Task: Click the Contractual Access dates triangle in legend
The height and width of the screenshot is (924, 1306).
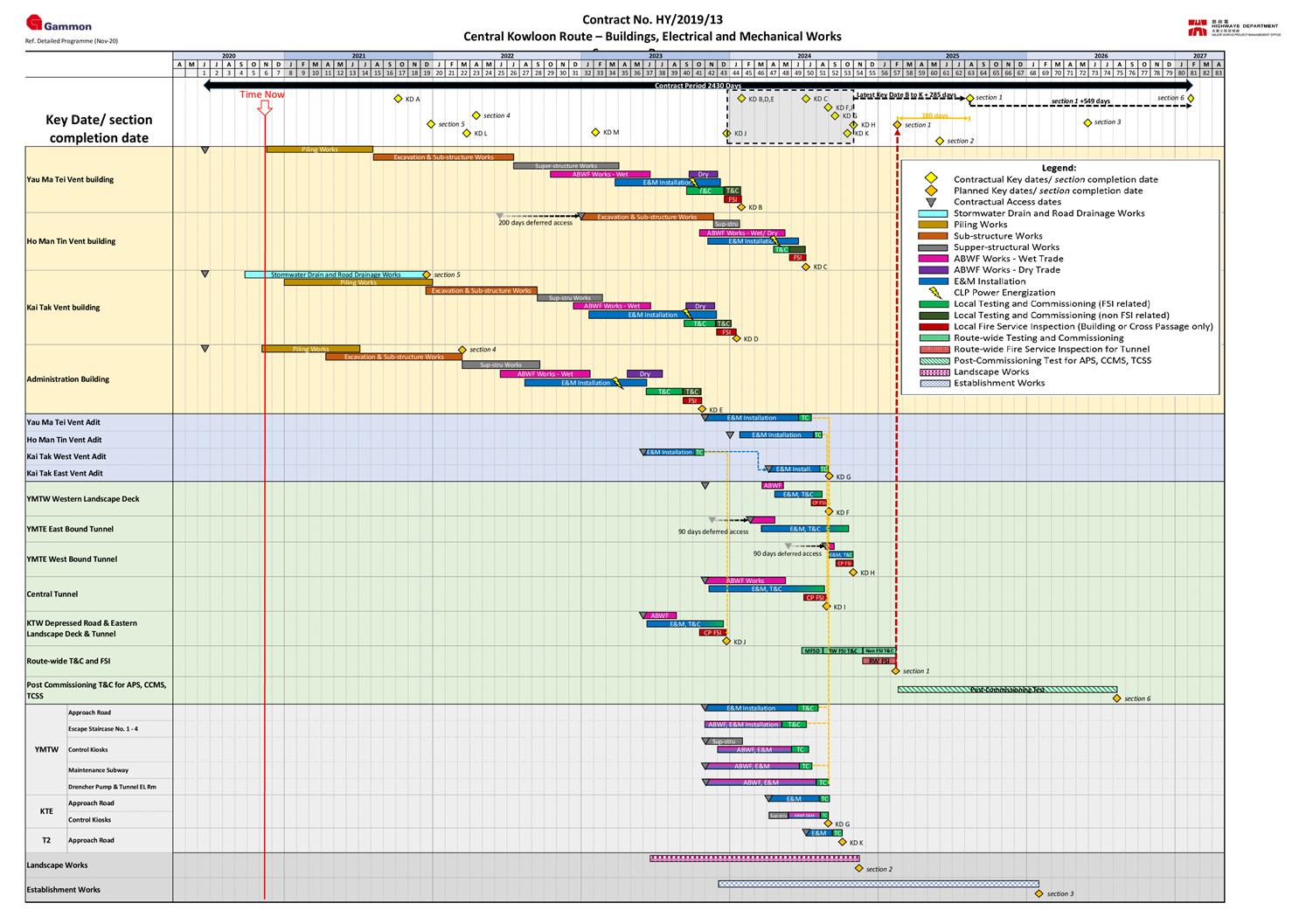Action: tap(932, 202)
